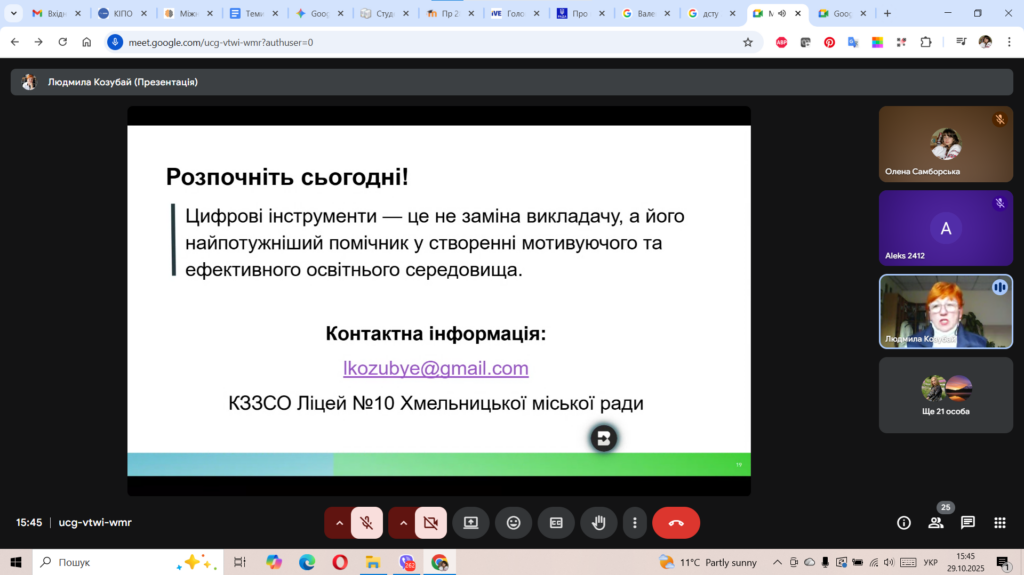This screenshot has width=1024, height=575.
Task: Open the meeting details info icon
Action: point(903,522)
